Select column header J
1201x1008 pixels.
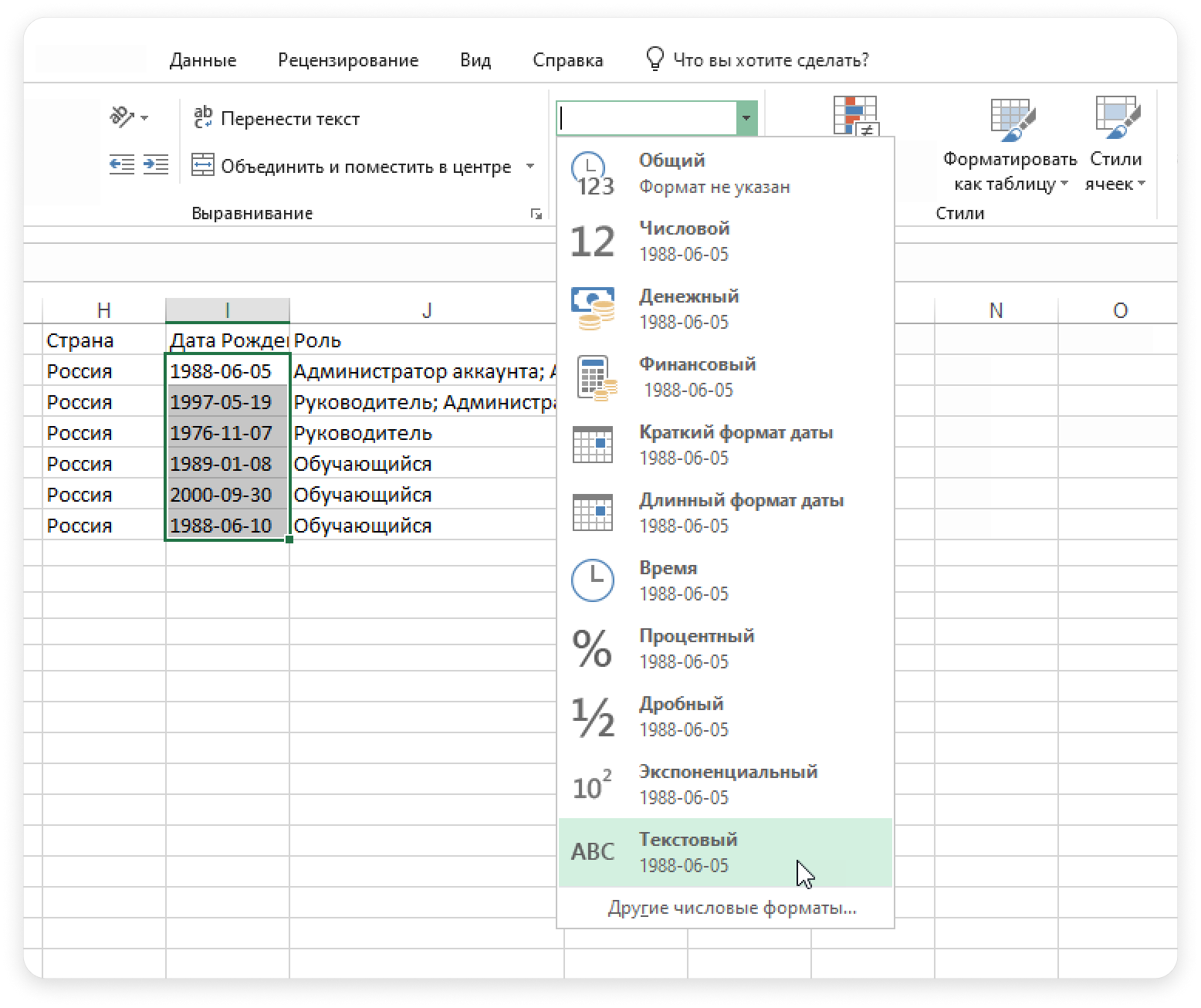(427, 310)
